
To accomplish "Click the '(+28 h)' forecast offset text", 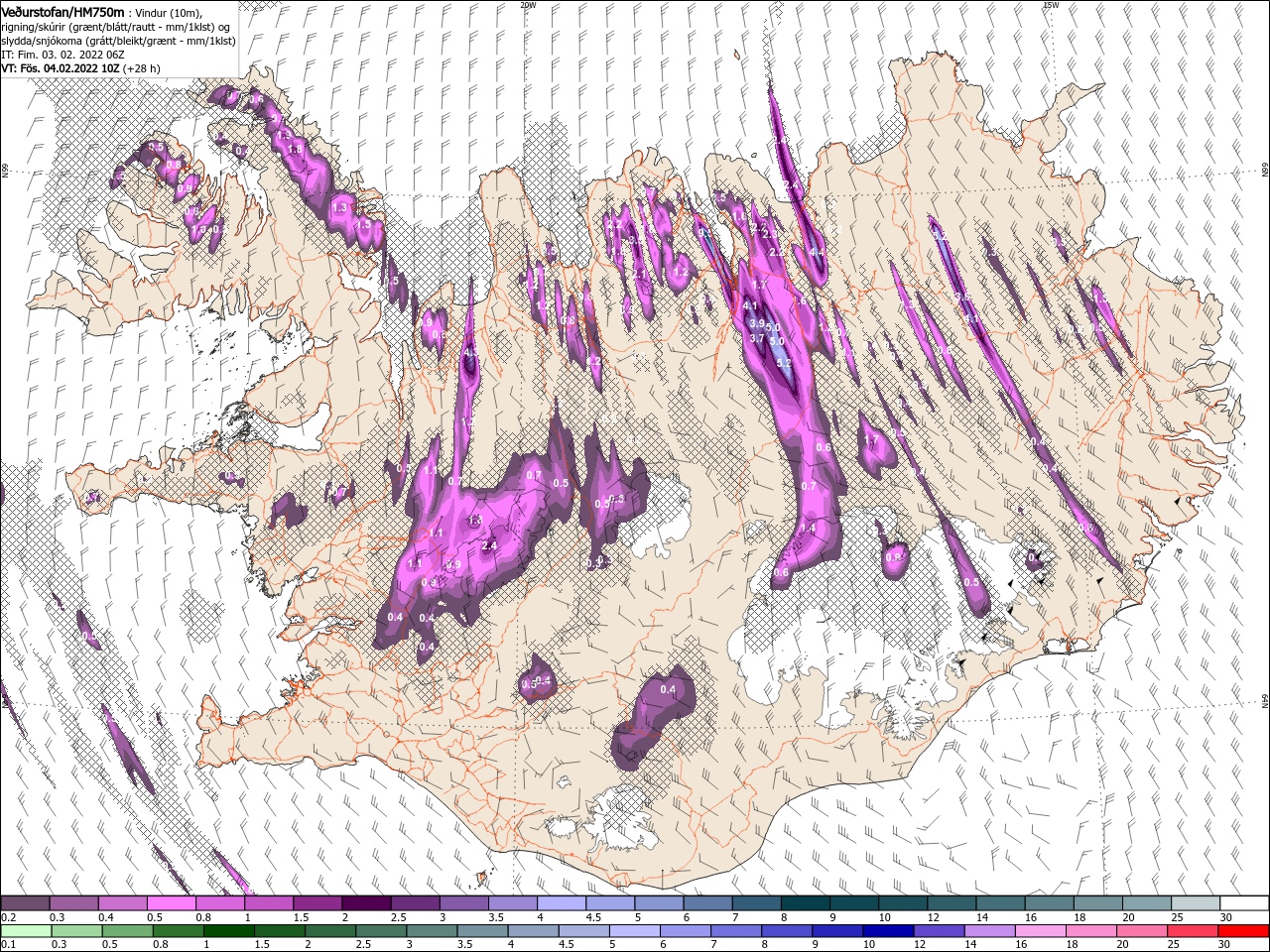I will (143, 68).
